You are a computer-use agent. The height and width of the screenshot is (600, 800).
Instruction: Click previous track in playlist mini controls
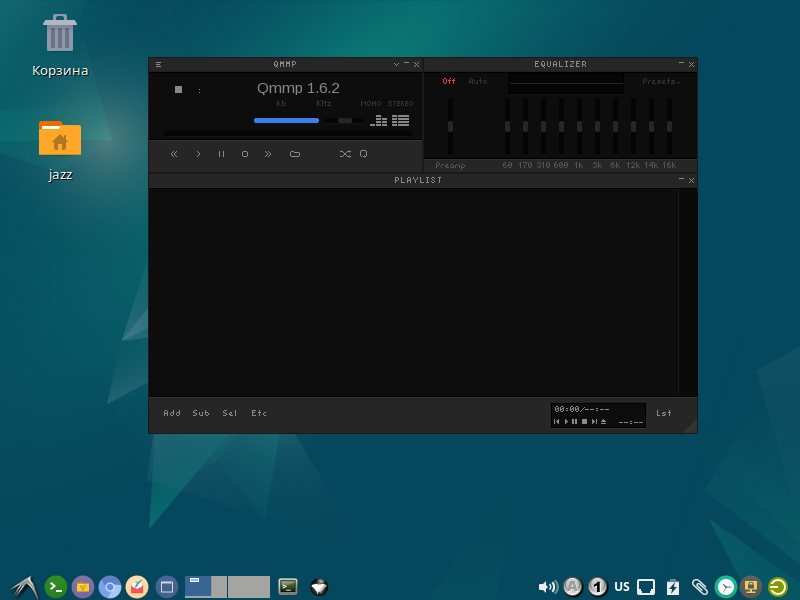(557, 421)
